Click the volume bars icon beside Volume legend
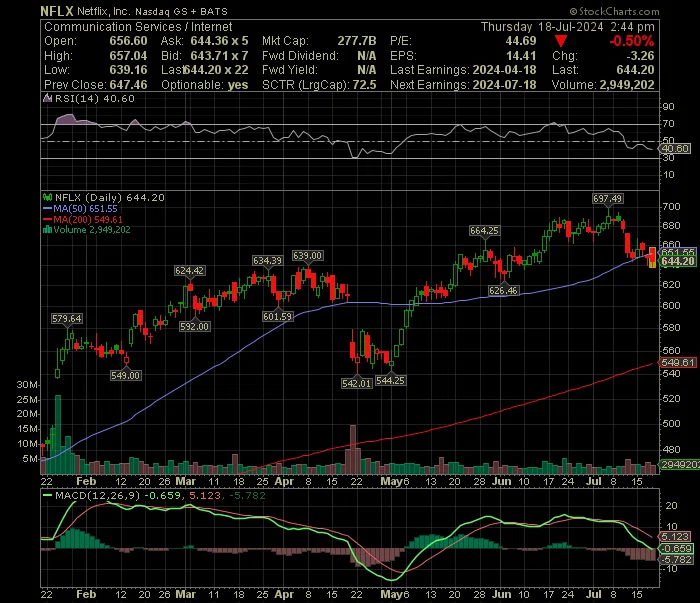The height and width of the screenshot is (603, 700). coord(47,230)
